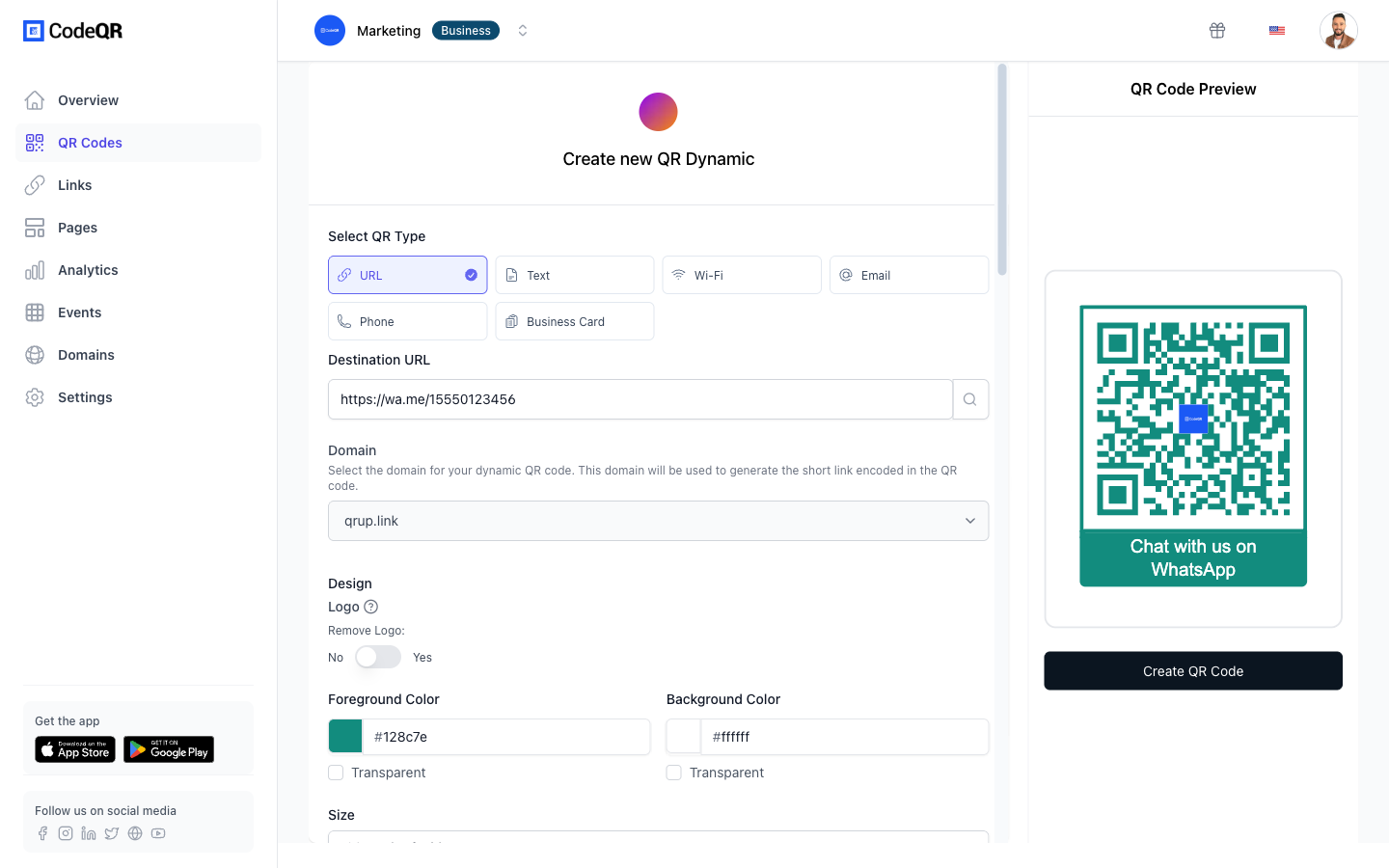This screenshot has width=1389, height=868.
Task: Open the YouTube social link
Action: [x=158, y=833]
